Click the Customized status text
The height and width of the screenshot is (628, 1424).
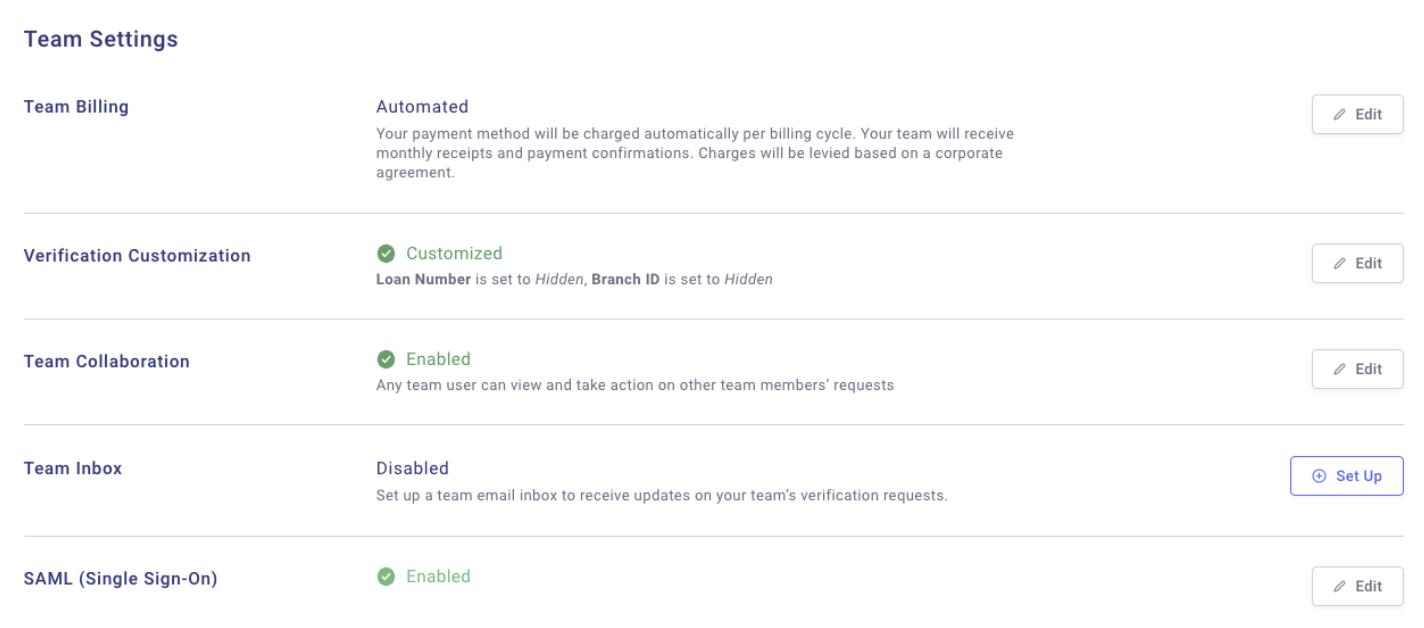(454, 254)
